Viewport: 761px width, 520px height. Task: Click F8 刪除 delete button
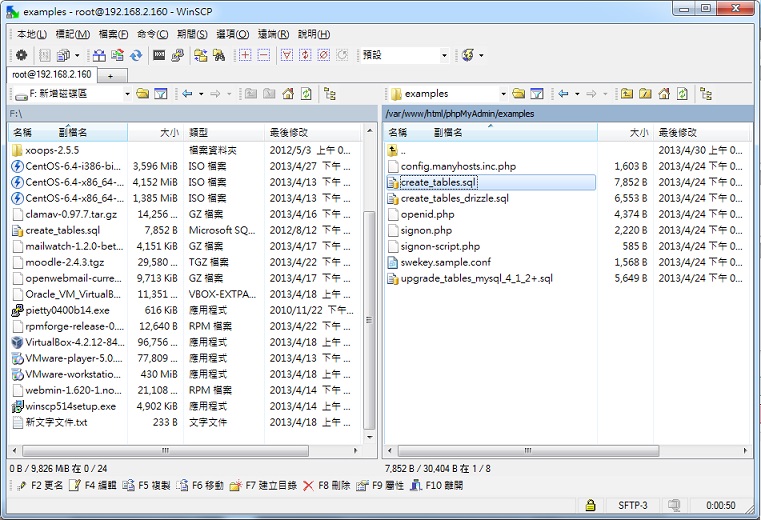327,485
